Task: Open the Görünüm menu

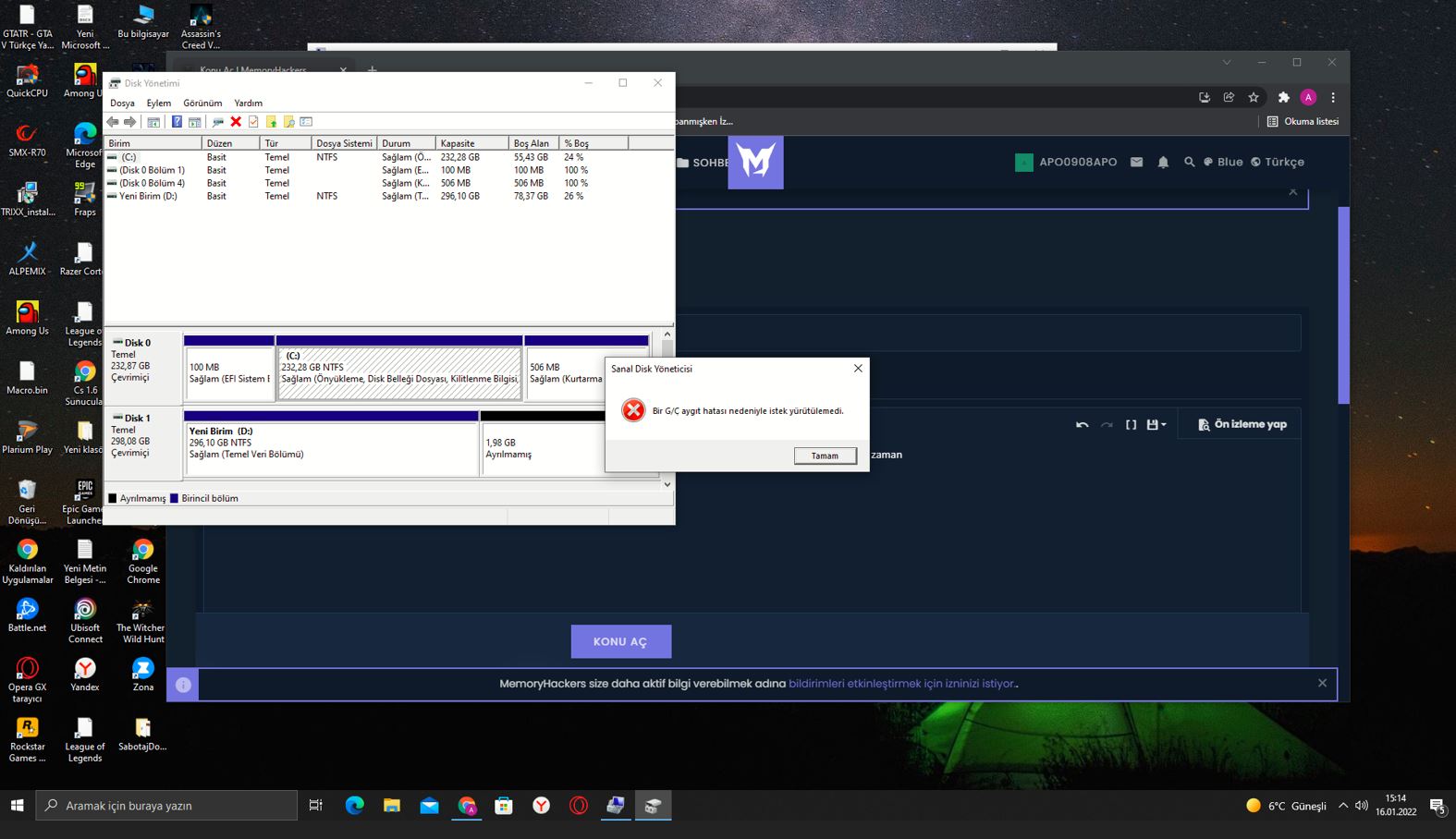Action: pos(202,103)
